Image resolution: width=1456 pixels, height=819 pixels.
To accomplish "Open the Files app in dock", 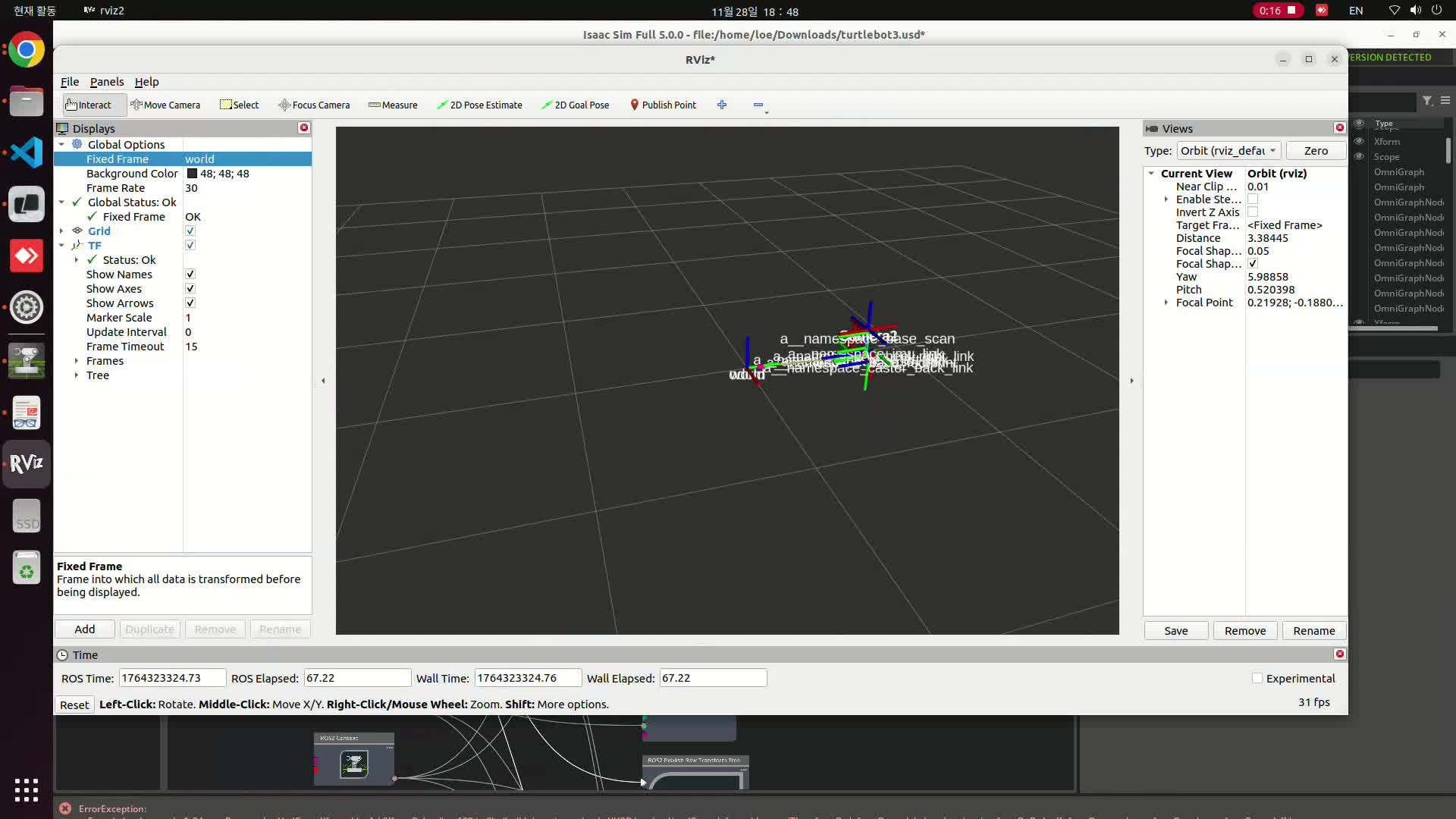I will (27, 101).
